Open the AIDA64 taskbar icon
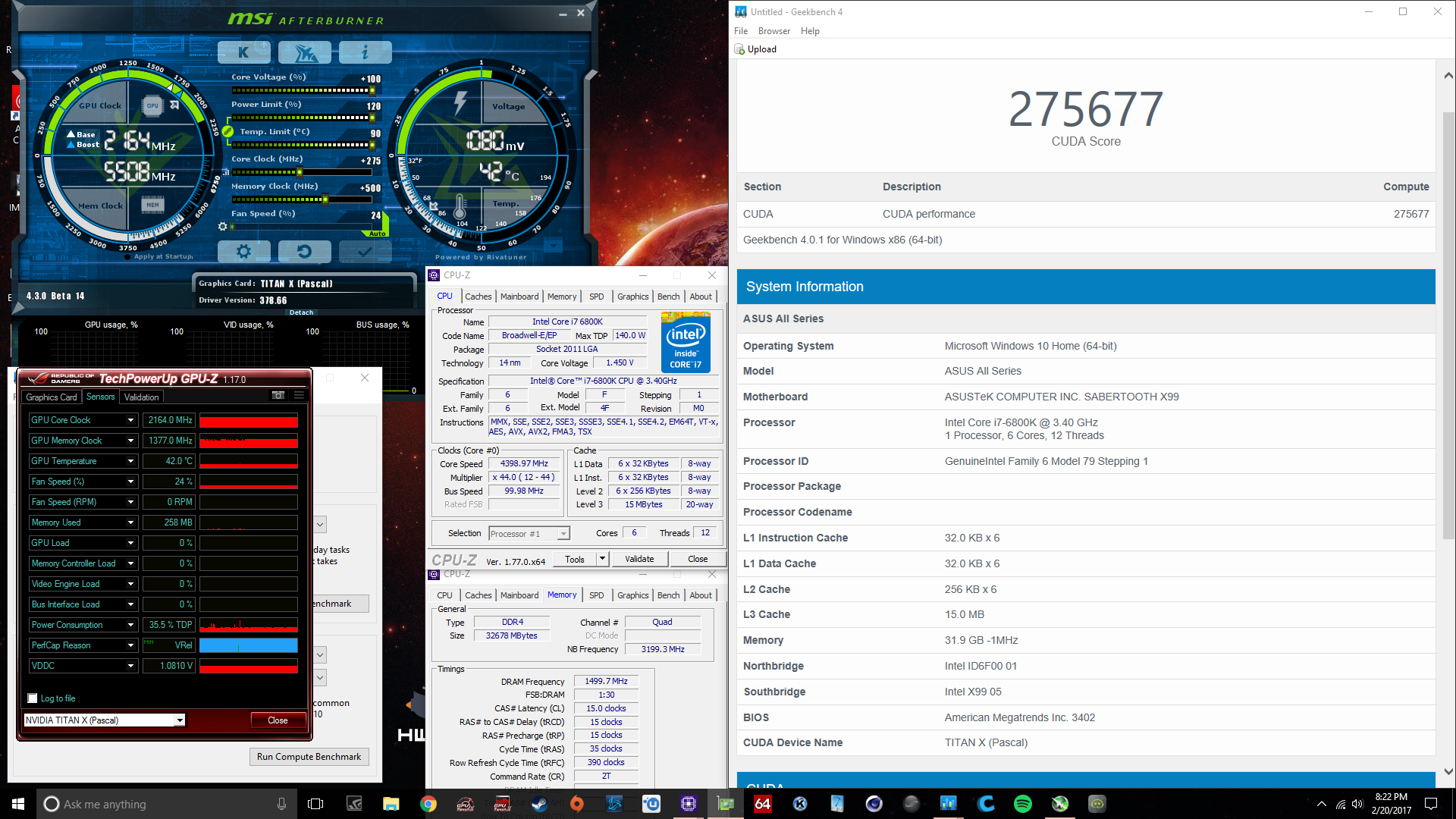 (762, 804)
